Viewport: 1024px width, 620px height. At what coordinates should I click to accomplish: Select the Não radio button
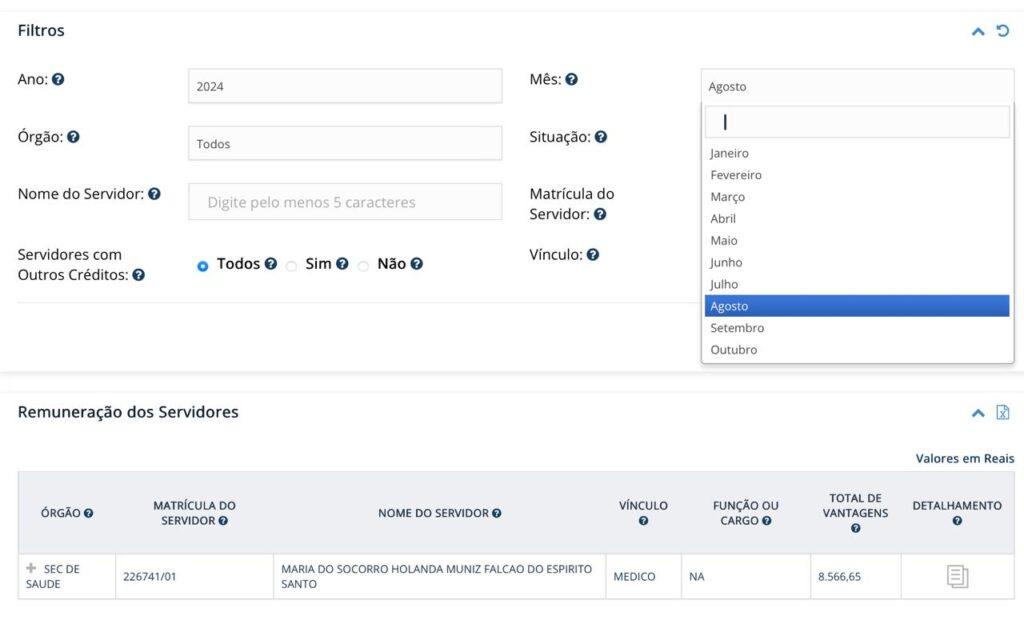pyautogui.click(x=364, y=266)
